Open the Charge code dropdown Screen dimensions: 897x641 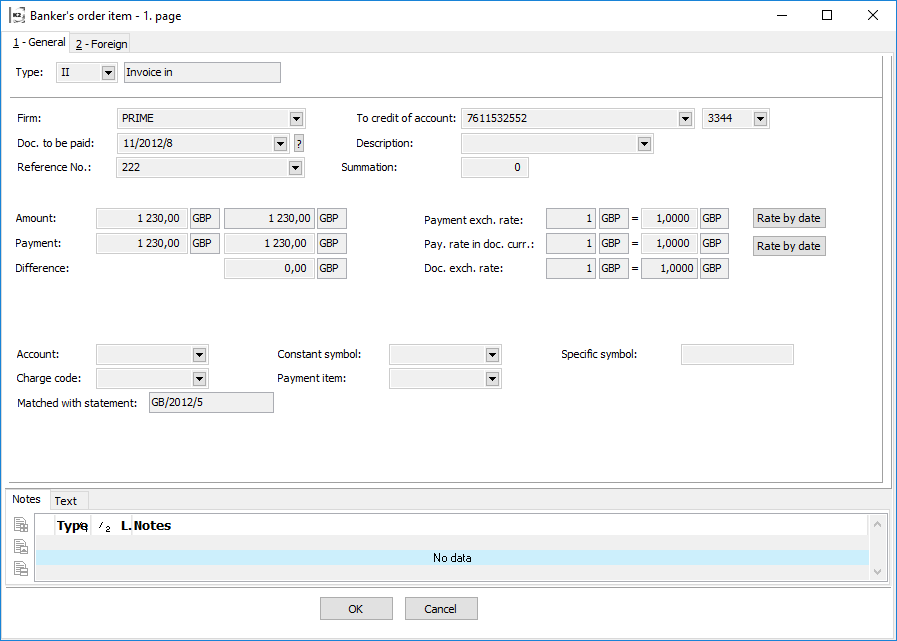click(x=199, y=379)
